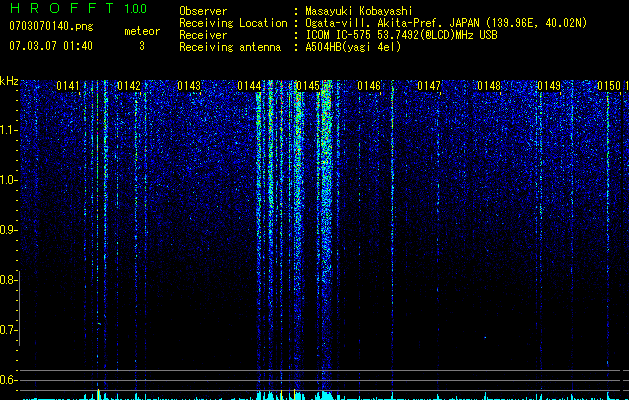Click the 0149 time marker
629x400 pixels.
(x=549, y=86)
